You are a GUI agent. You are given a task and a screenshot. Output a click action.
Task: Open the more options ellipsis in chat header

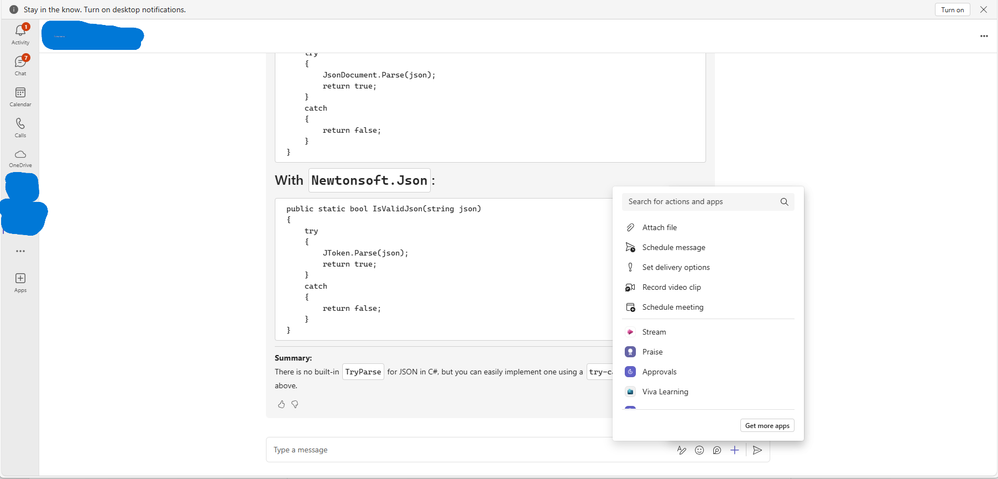point(984,36)
